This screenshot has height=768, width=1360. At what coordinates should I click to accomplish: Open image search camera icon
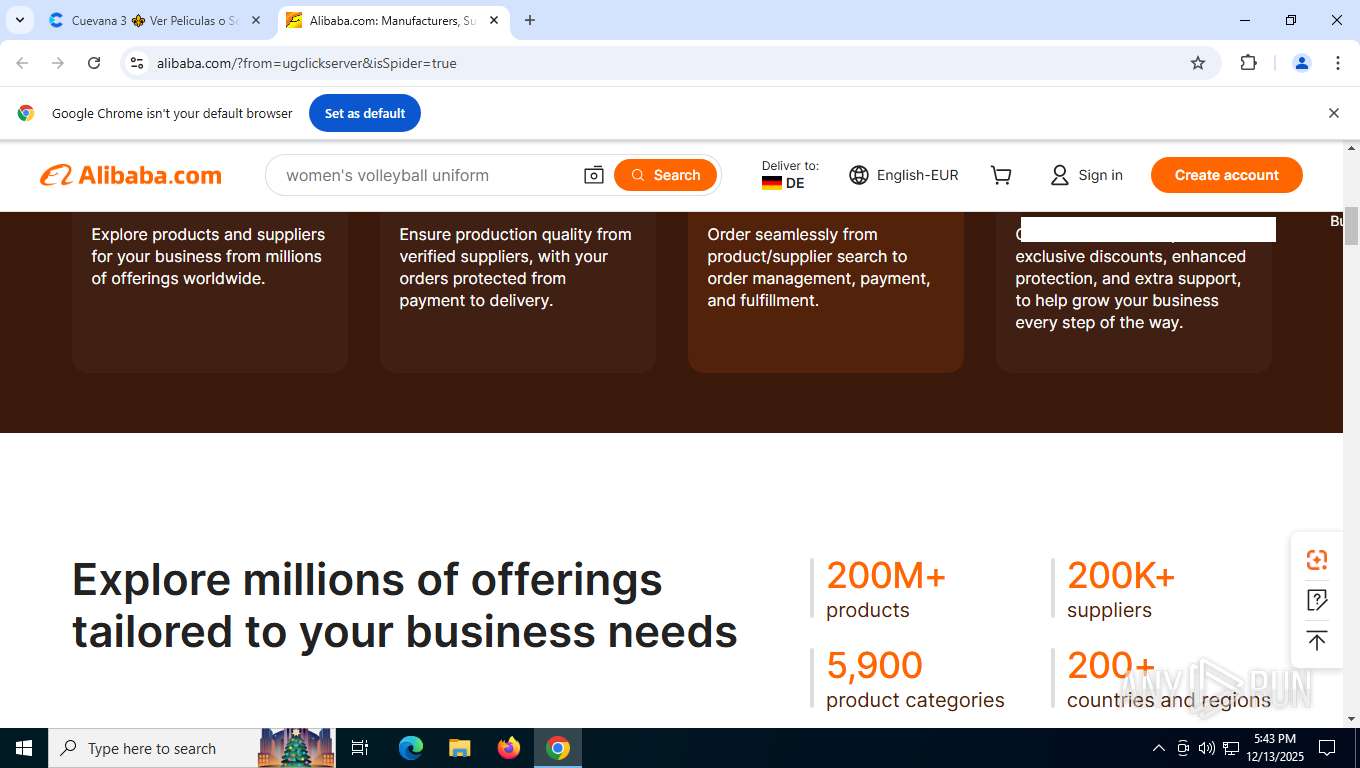click(594, 175)
